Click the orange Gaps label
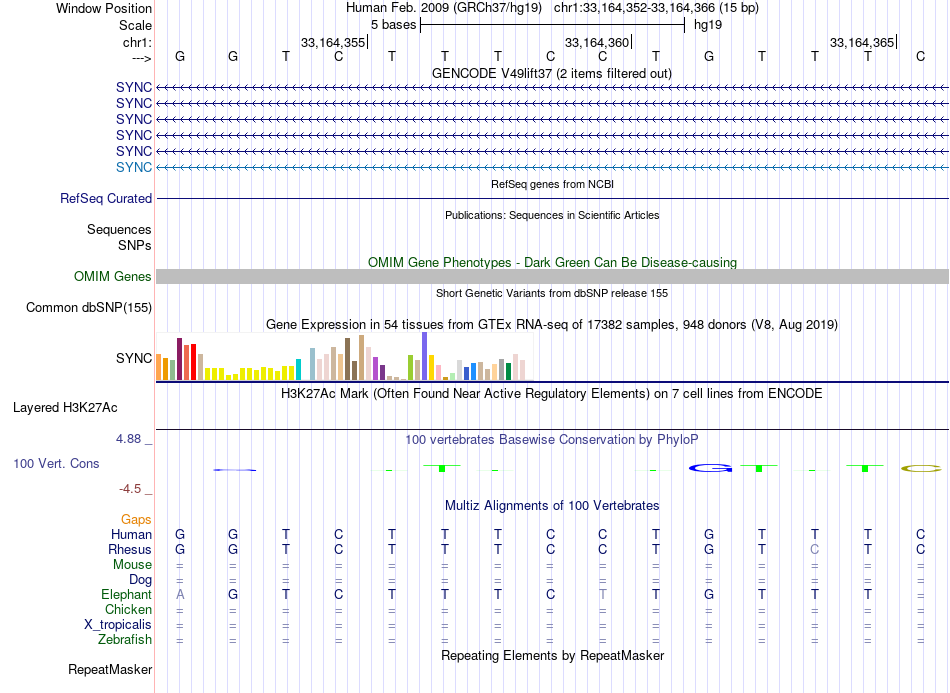950x693 pixels. (136, 519)
